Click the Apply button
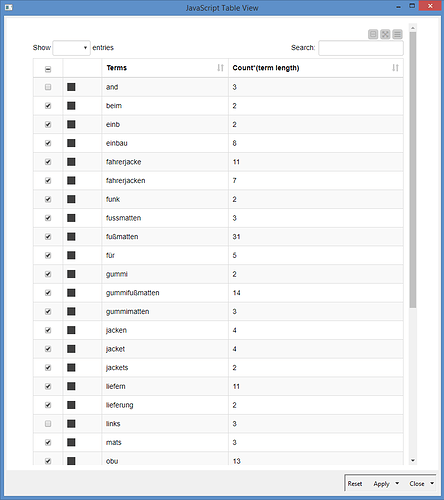This screenshot has height=500, width=444. [x=381, y=484]
